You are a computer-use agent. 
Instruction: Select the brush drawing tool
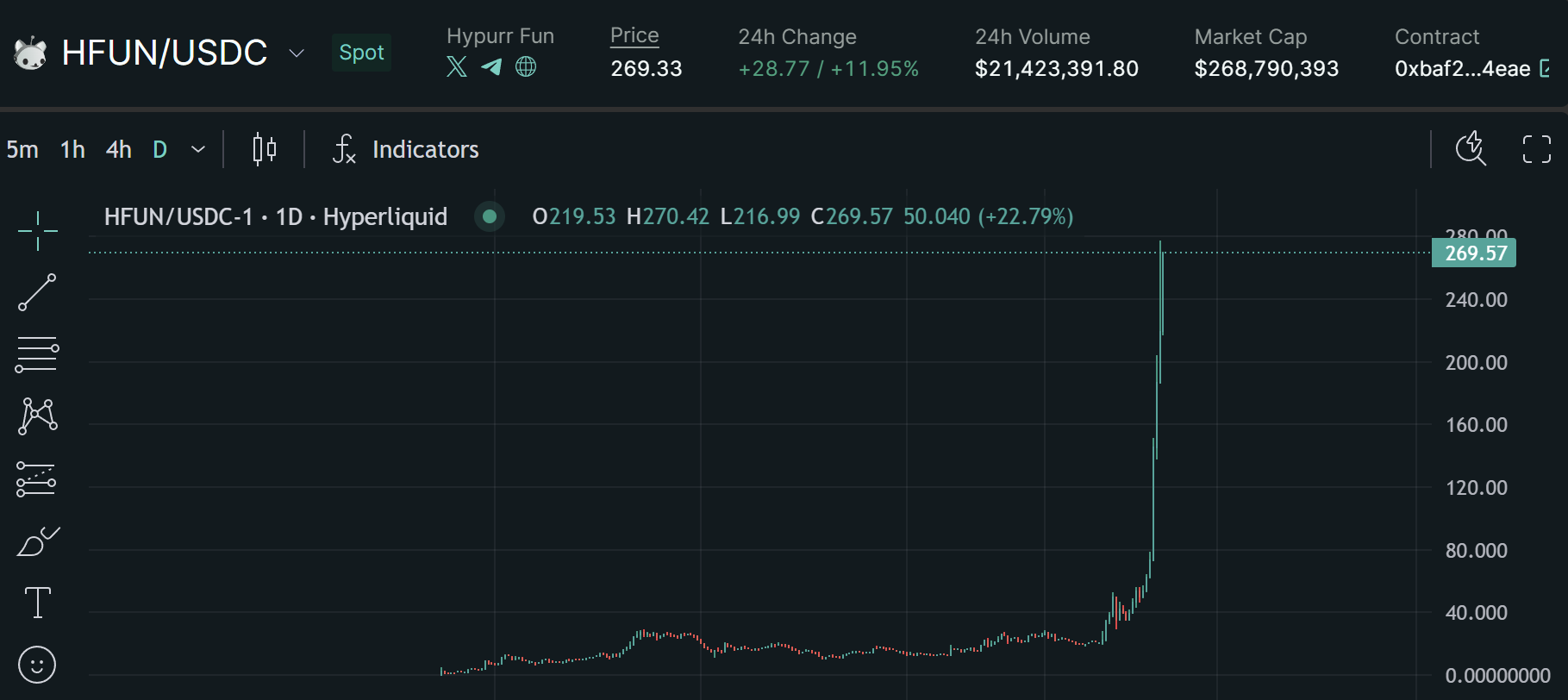37,541
